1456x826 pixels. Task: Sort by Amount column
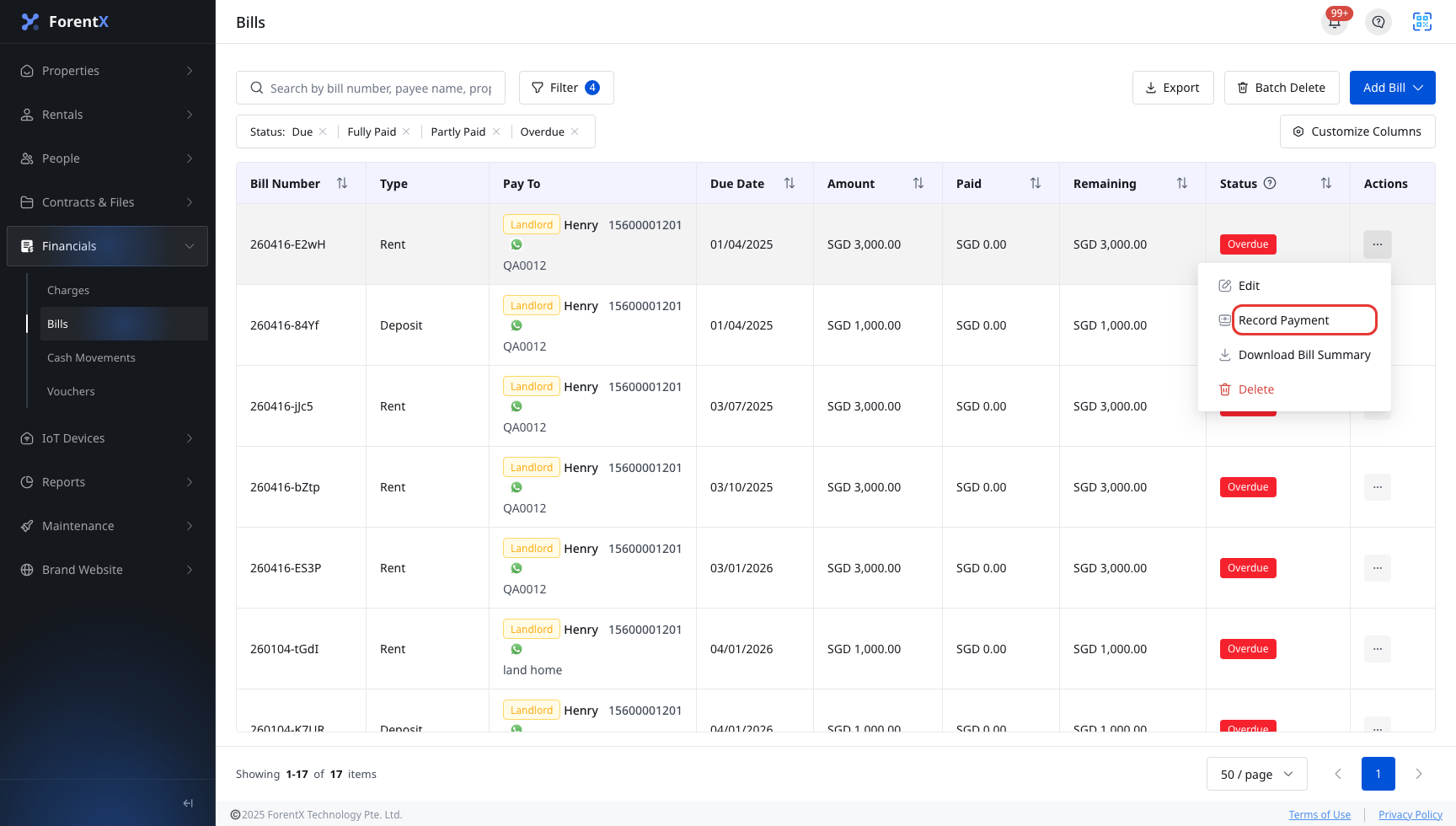coord(918,183)
